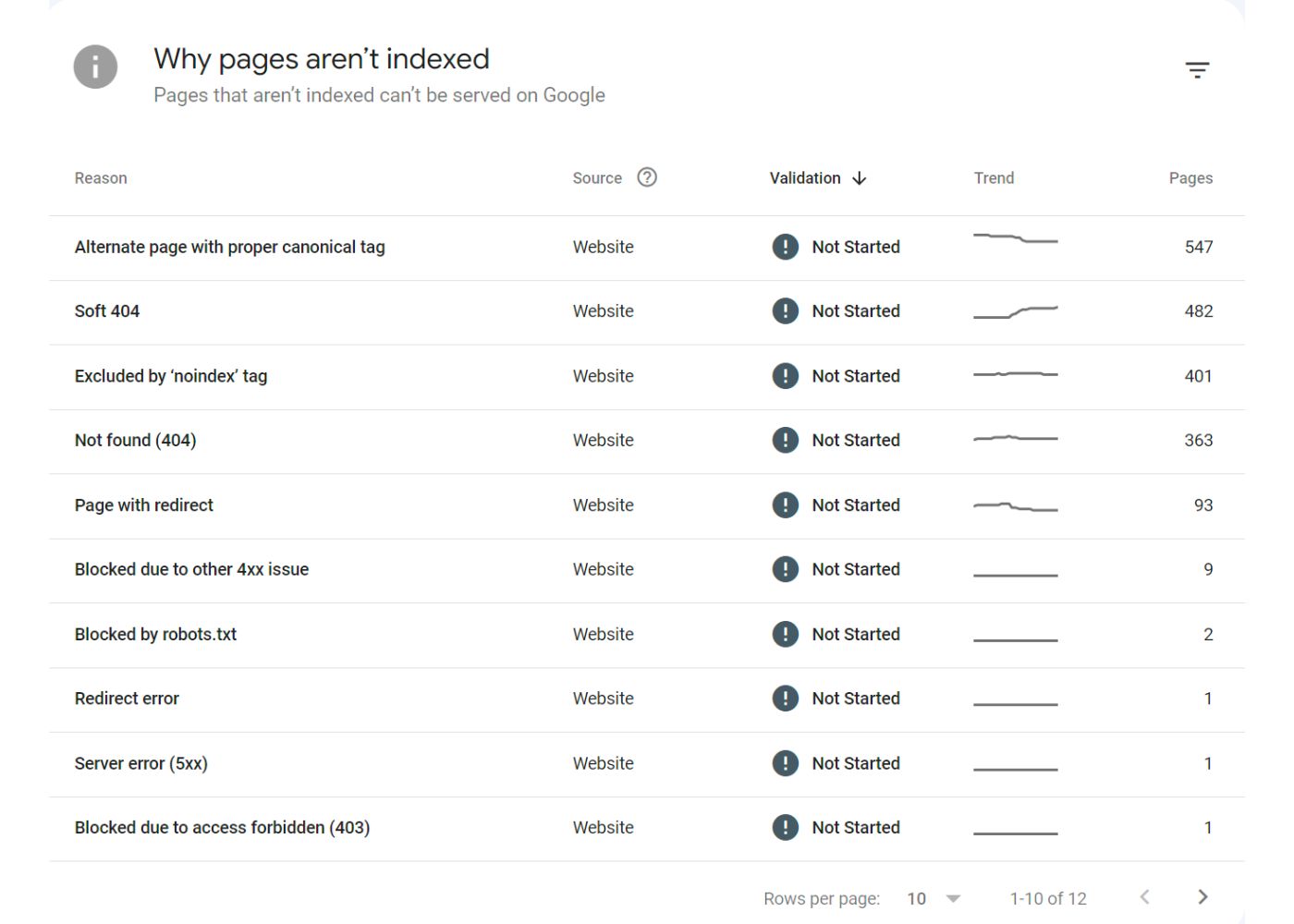Click Not Started icon in Alternate page row

[x=785, y=247]
